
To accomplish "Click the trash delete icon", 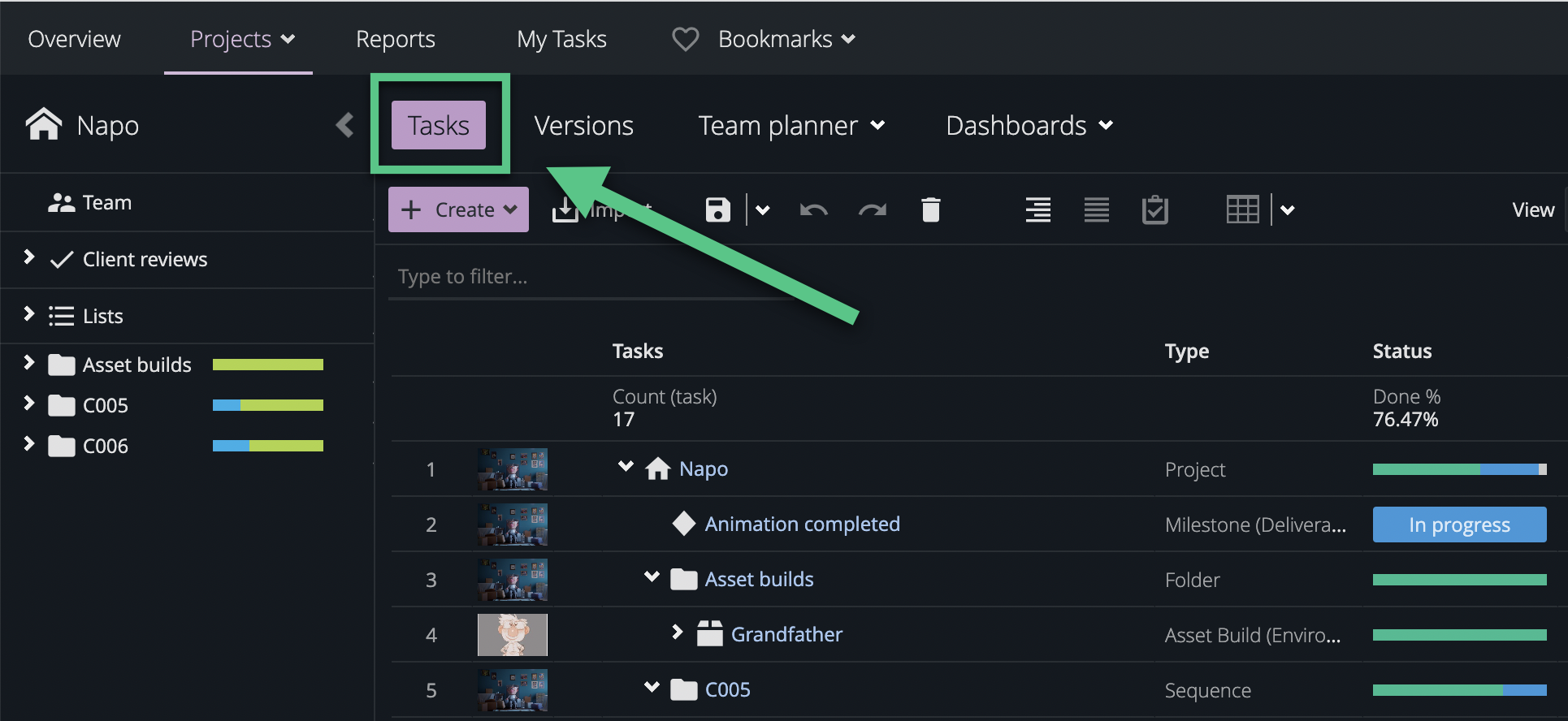I will click(931, 209).
